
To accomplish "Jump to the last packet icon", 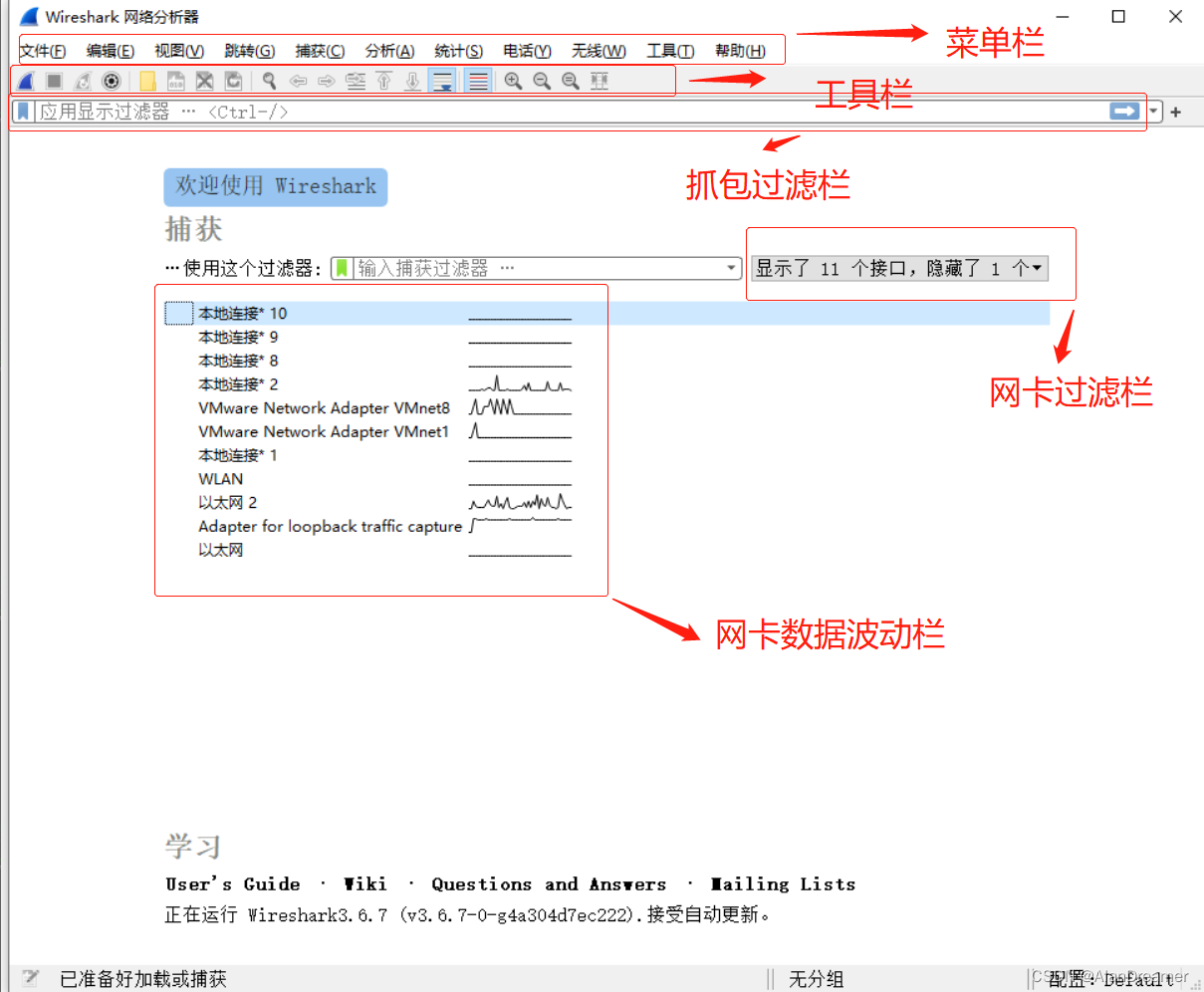I will pyautogui.click(x=412, y=81).
